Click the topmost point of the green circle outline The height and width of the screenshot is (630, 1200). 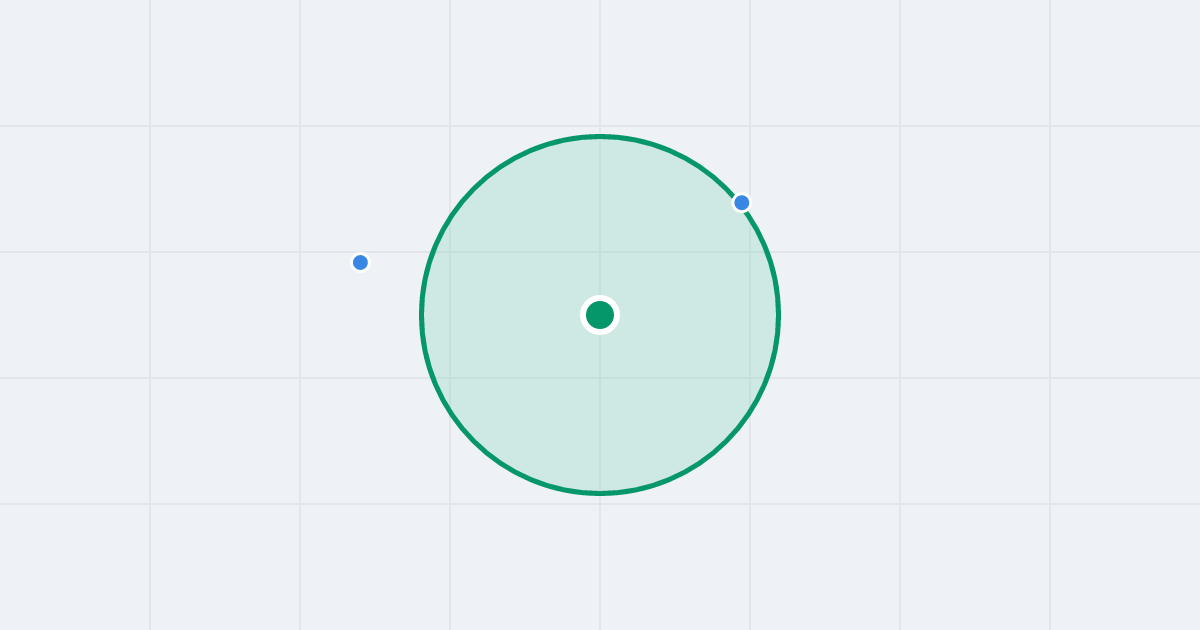click(600, 136)
